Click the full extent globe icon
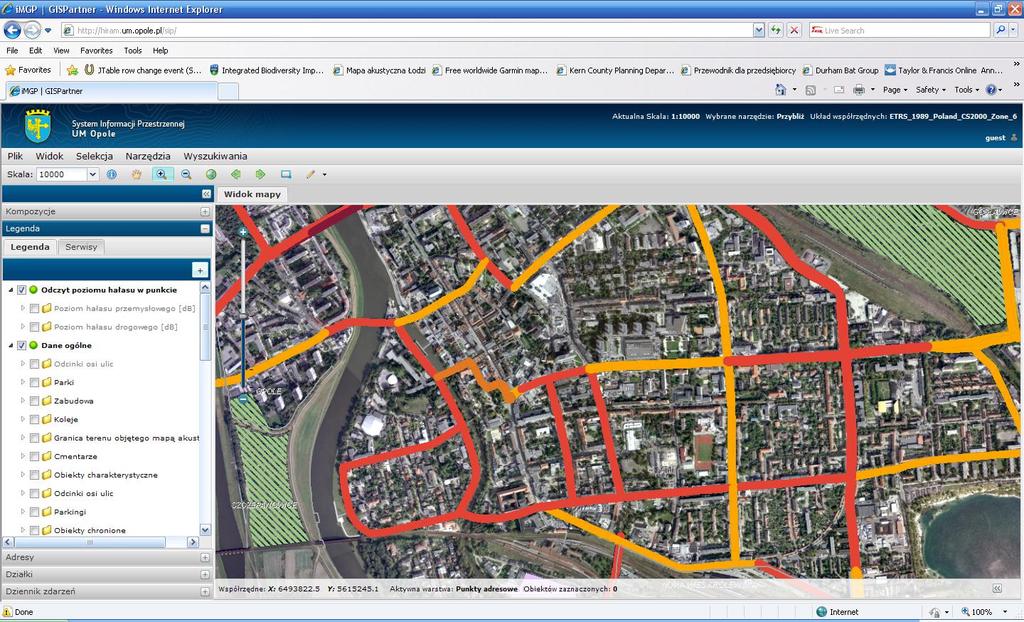Screen dimensions: 1024x622 211,174
